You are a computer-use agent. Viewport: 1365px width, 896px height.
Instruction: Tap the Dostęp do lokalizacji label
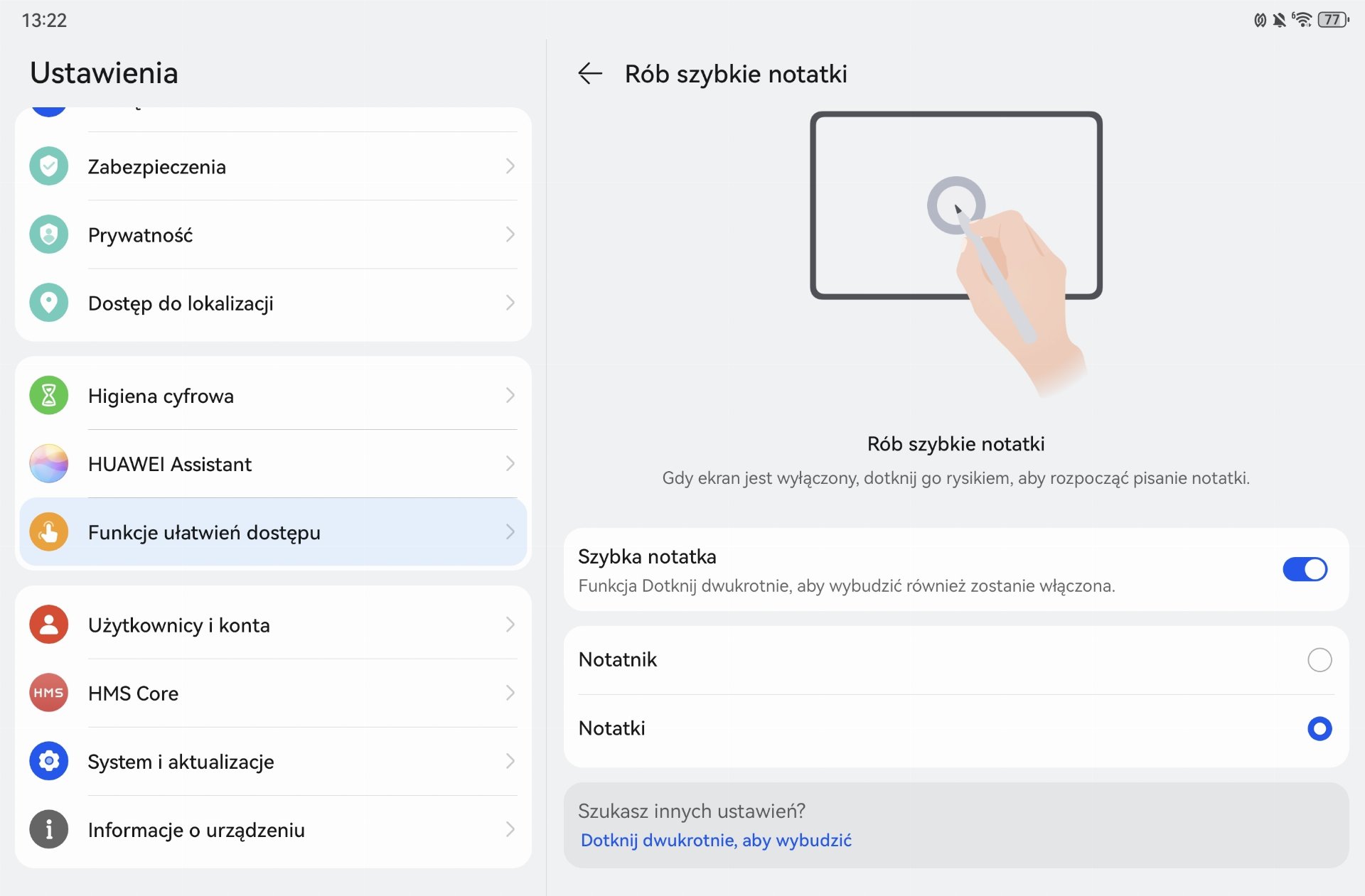click(181, 303)
